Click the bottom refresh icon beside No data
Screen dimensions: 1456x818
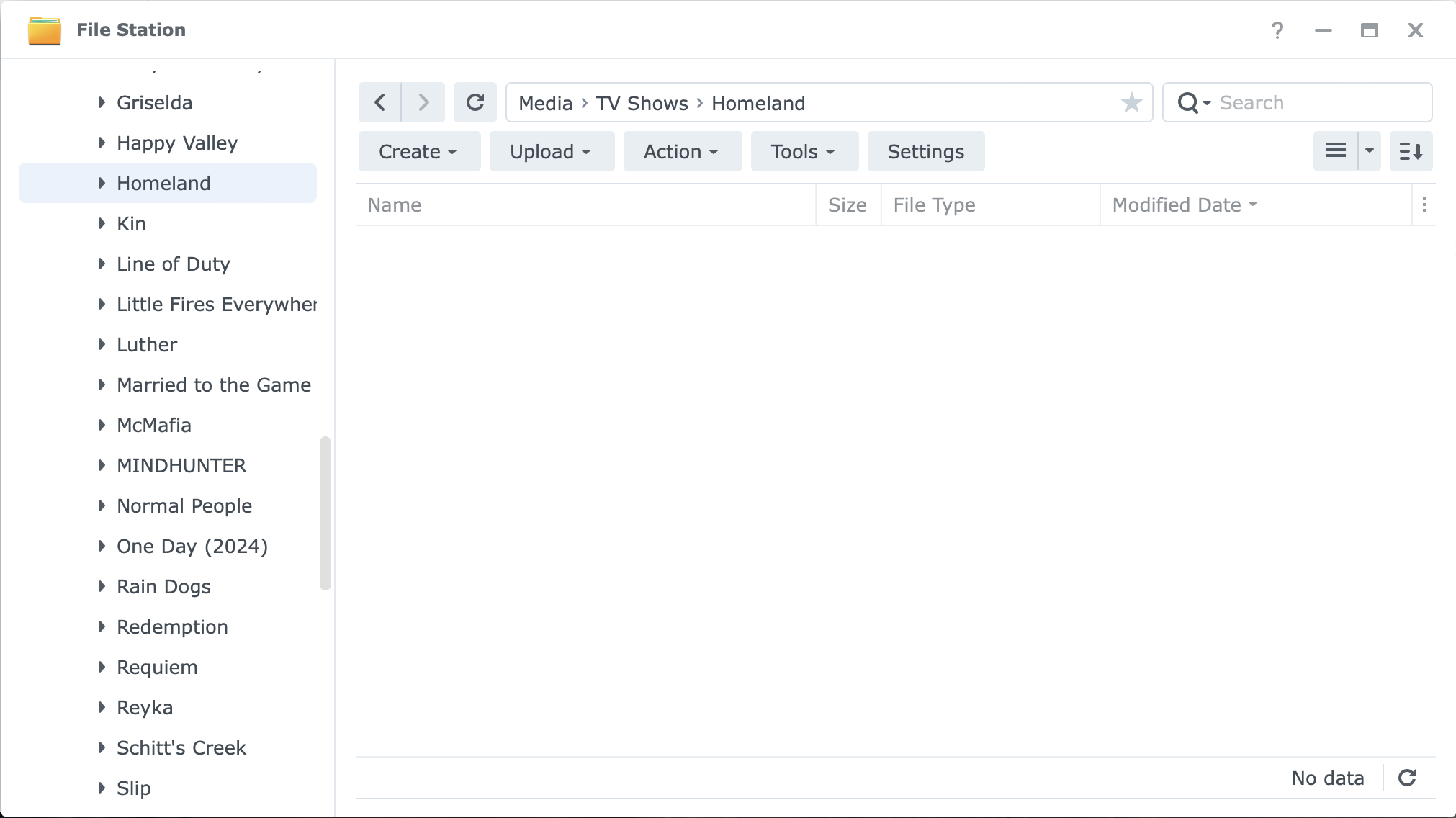click(1407, 778)
